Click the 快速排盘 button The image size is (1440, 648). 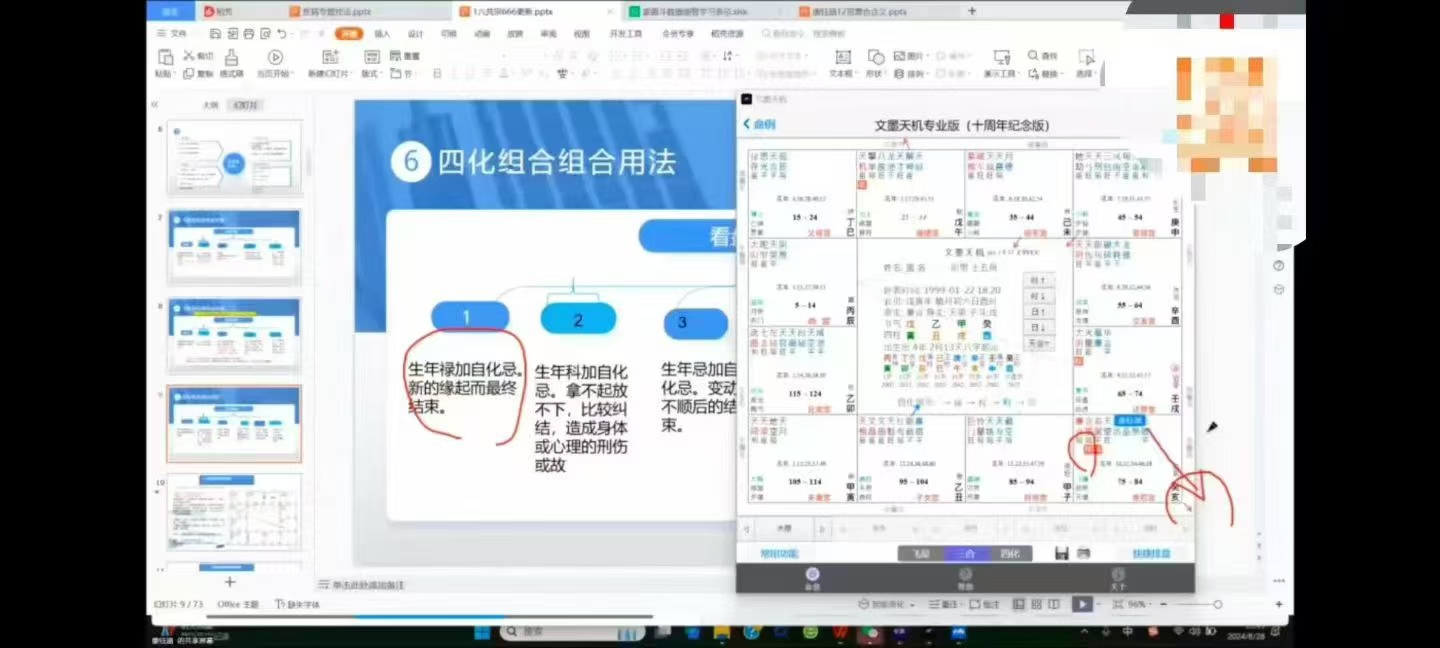click(1150, 553)
